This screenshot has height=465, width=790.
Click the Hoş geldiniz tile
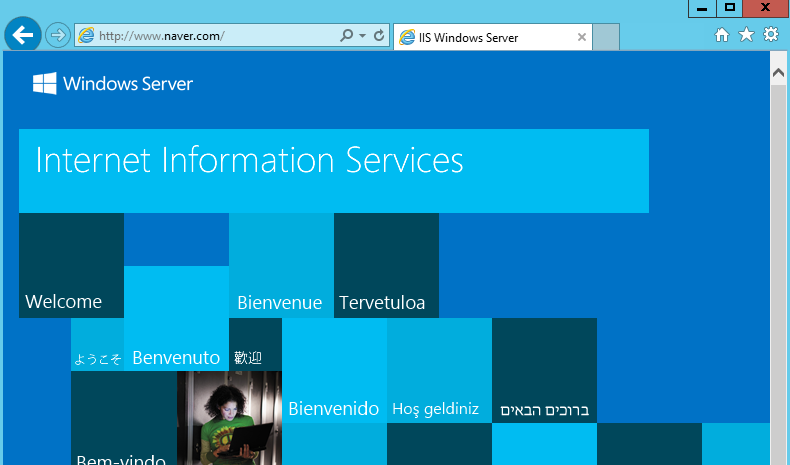coord(439,371)
